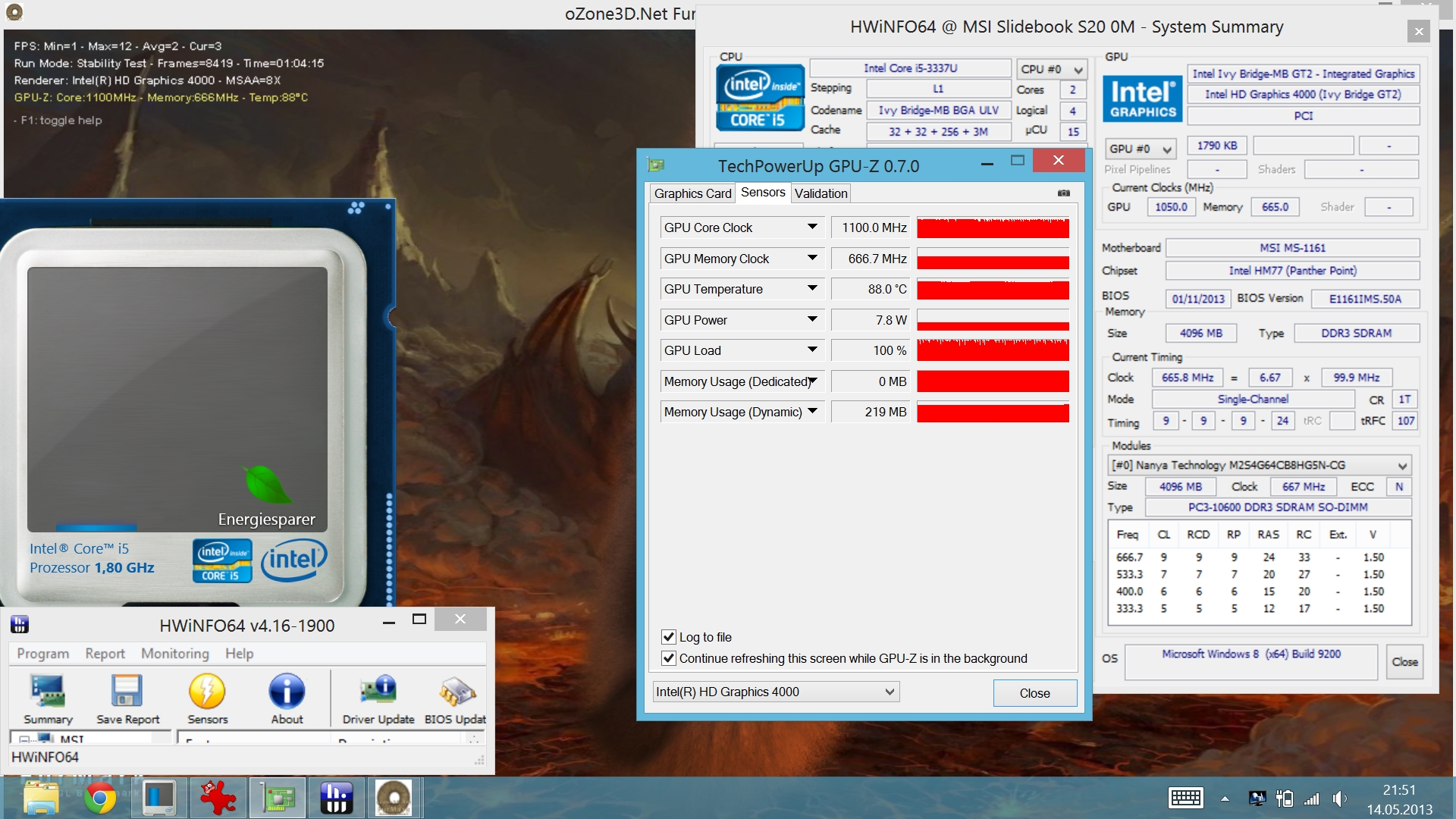Click the Driver Update icon
This screenshot has height=819, width=1456.
click(378, 699)
